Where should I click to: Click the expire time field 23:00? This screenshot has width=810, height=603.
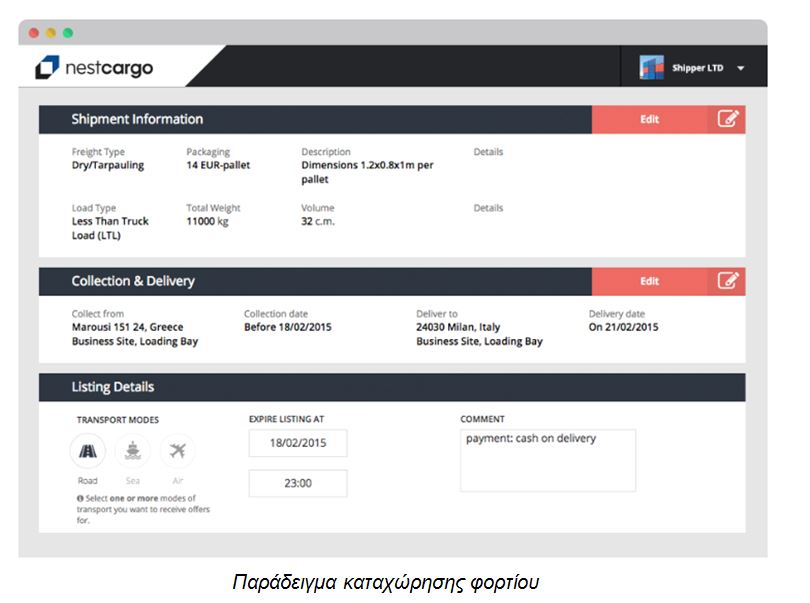[x=298, y=483]
